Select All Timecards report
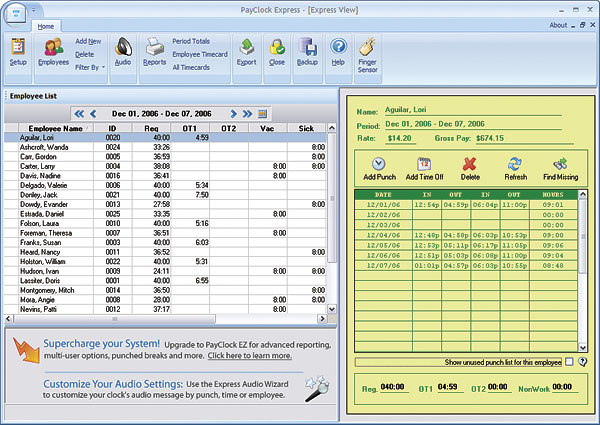Screen dimensions: 600x425 coord(191,67)
